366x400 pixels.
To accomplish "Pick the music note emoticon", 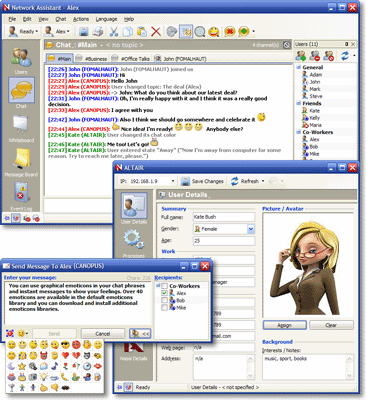I will tap(55, 366).
